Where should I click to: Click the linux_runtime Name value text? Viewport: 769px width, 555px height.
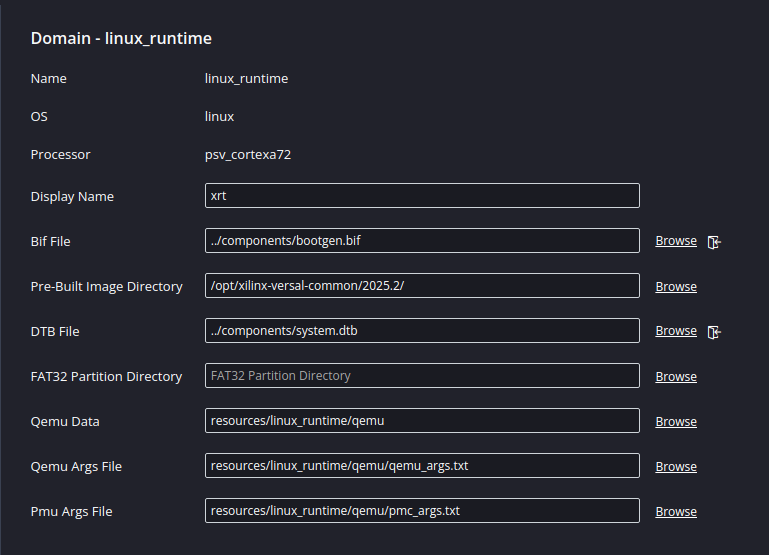click(246, 79)
